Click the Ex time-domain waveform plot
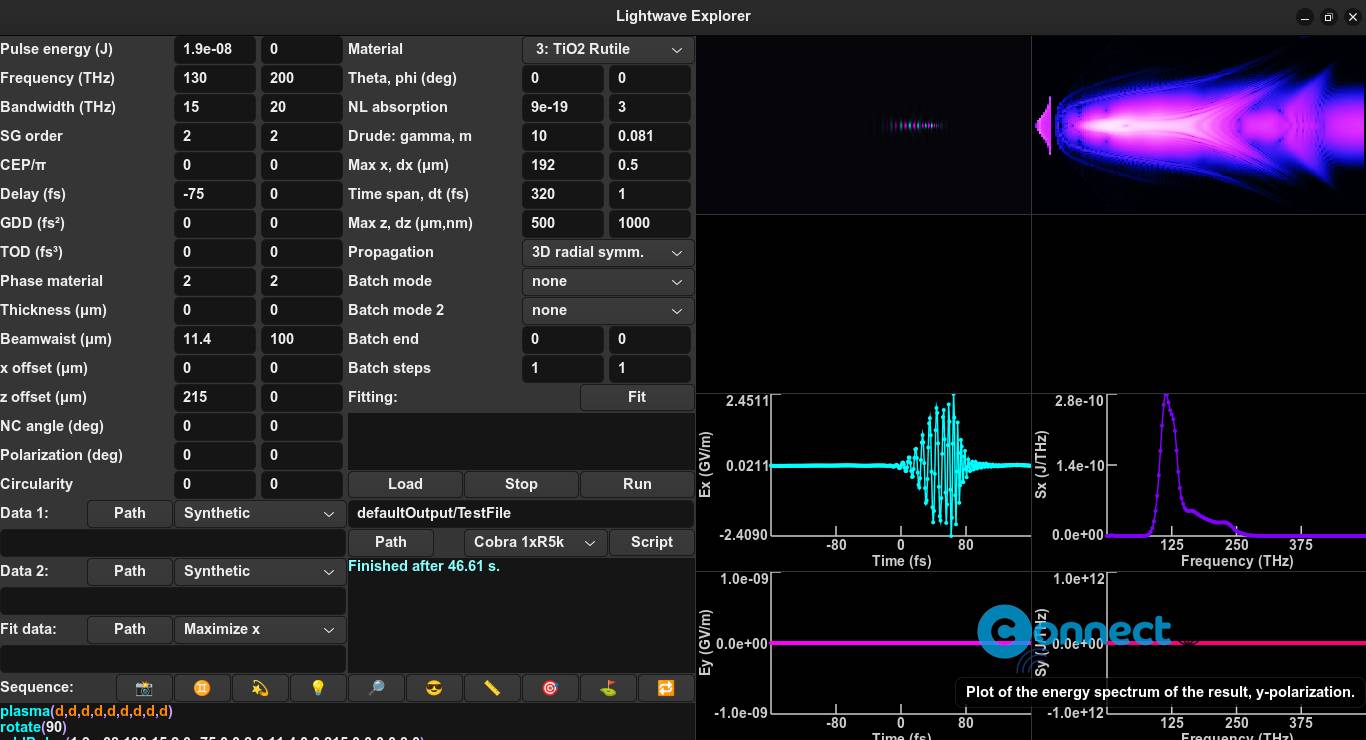The width and height of the screenshot is (1366, 740). [900, 466]
